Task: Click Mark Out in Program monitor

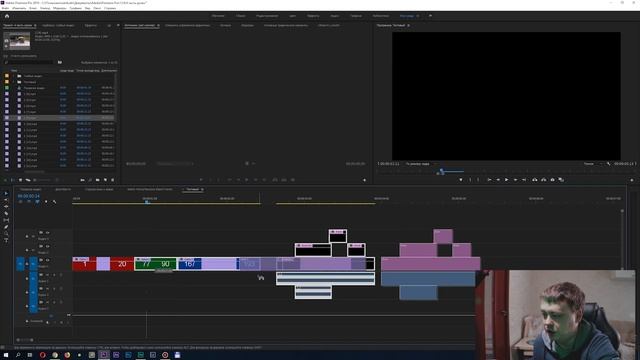Action: pos(478,180)
